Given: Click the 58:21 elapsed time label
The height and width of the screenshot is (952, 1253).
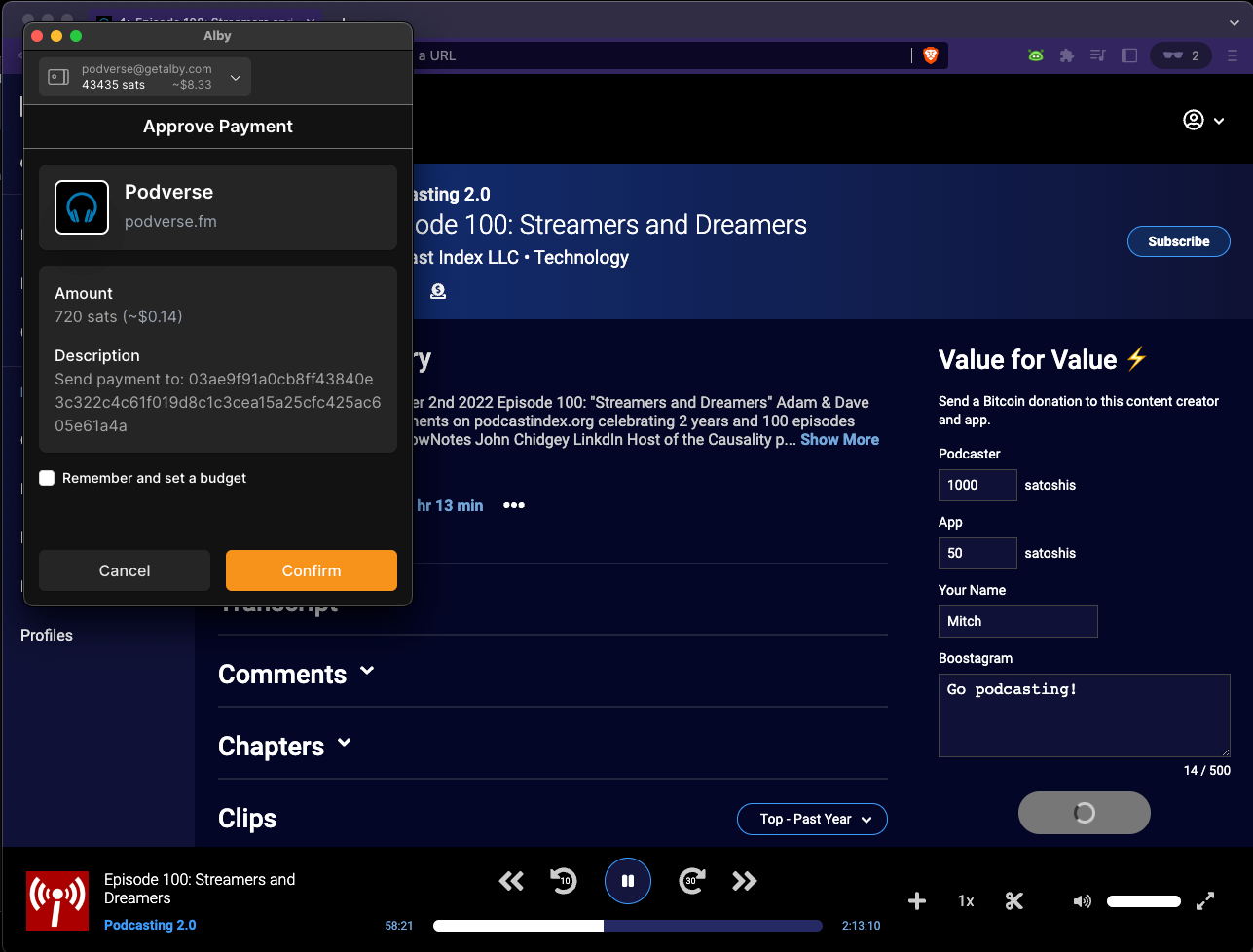Looking at the screenshot, I should (x=399, y=926).
